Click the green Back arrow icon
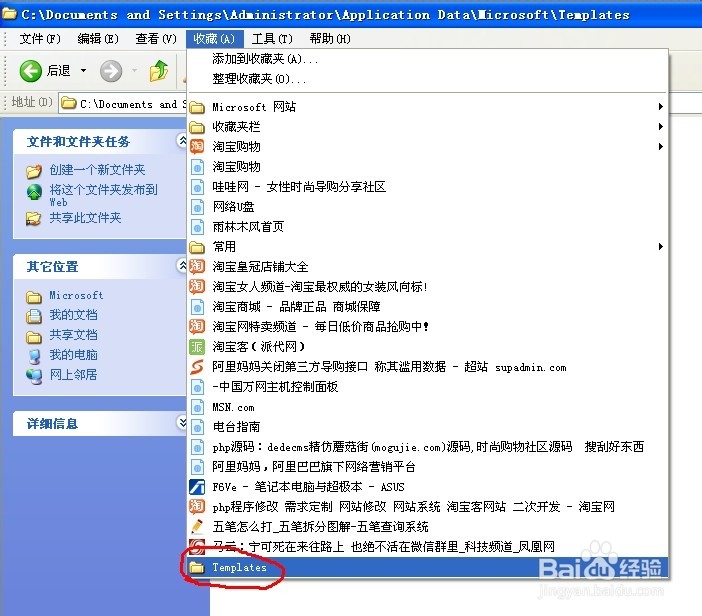Image resolution: width=702 pixels, height=616 pixels. (x=30, y=71)
